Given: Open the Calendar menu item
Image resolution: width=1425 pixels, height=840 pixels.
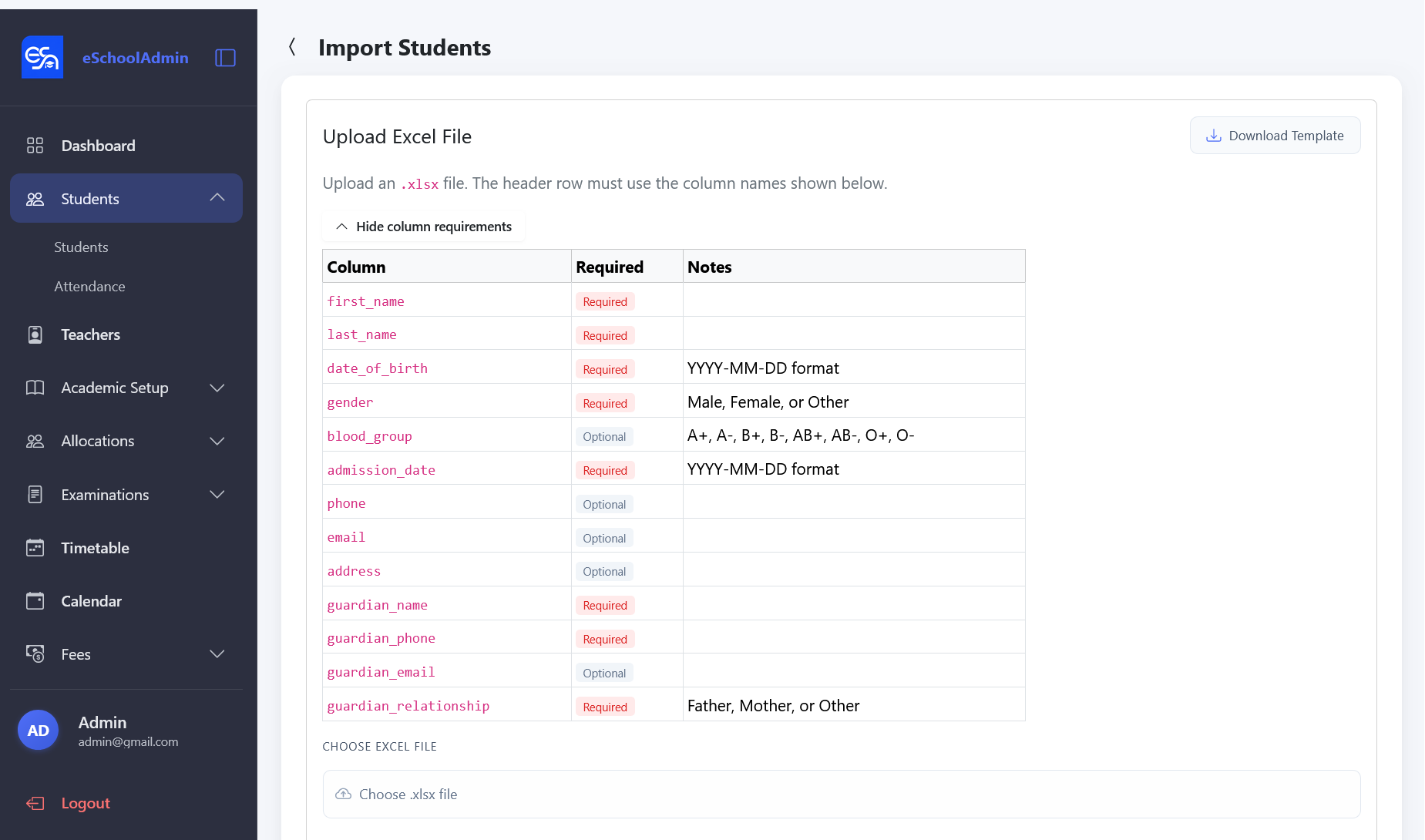Looking at the screenshot, I should click(126, 601).
